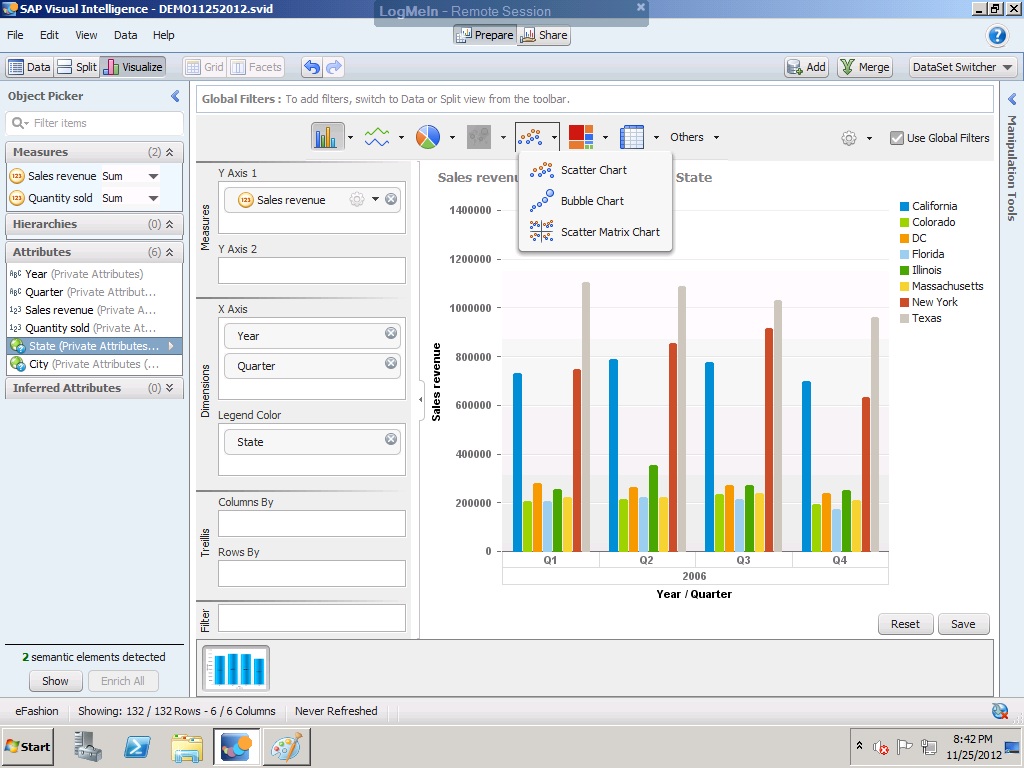This screenshot has height=768, width=1024.
Task: Switch to Split view
Action: (77, 67)
